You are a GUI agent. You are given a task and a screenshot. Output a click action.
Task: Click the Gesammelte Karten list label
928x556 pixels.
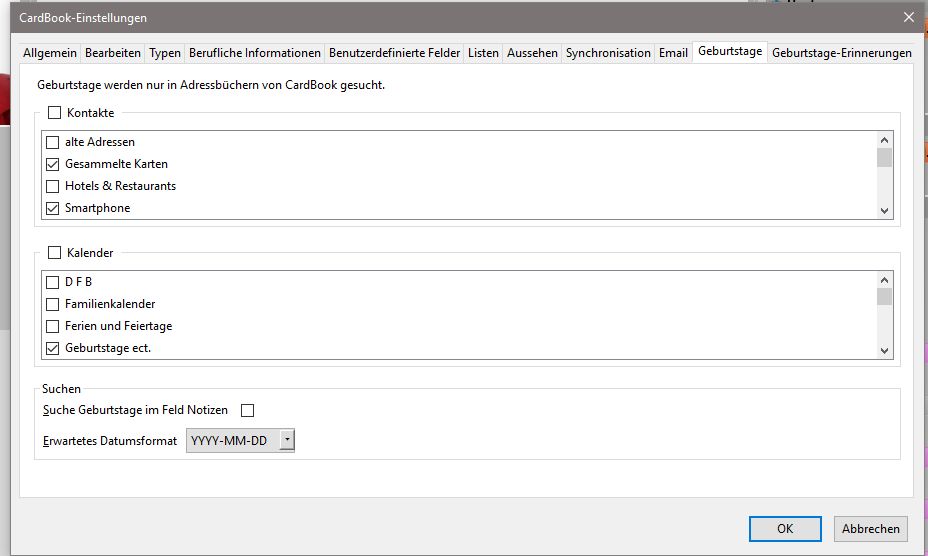pos(116,164)
